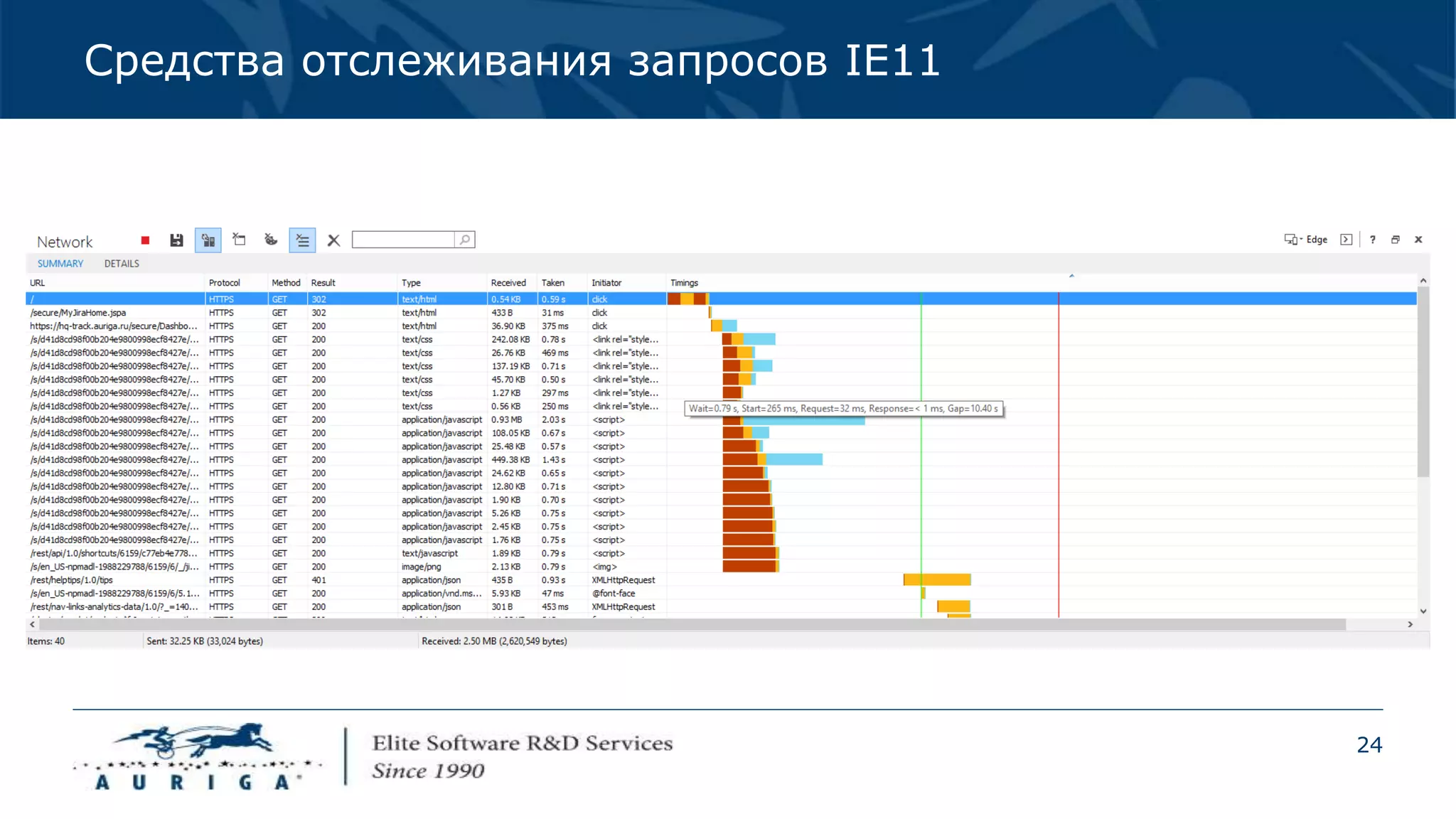This screenshot has width=1456, height=819.
Task: Click the horizontal scrollbar right arrow
Action: click(1410, 624)
